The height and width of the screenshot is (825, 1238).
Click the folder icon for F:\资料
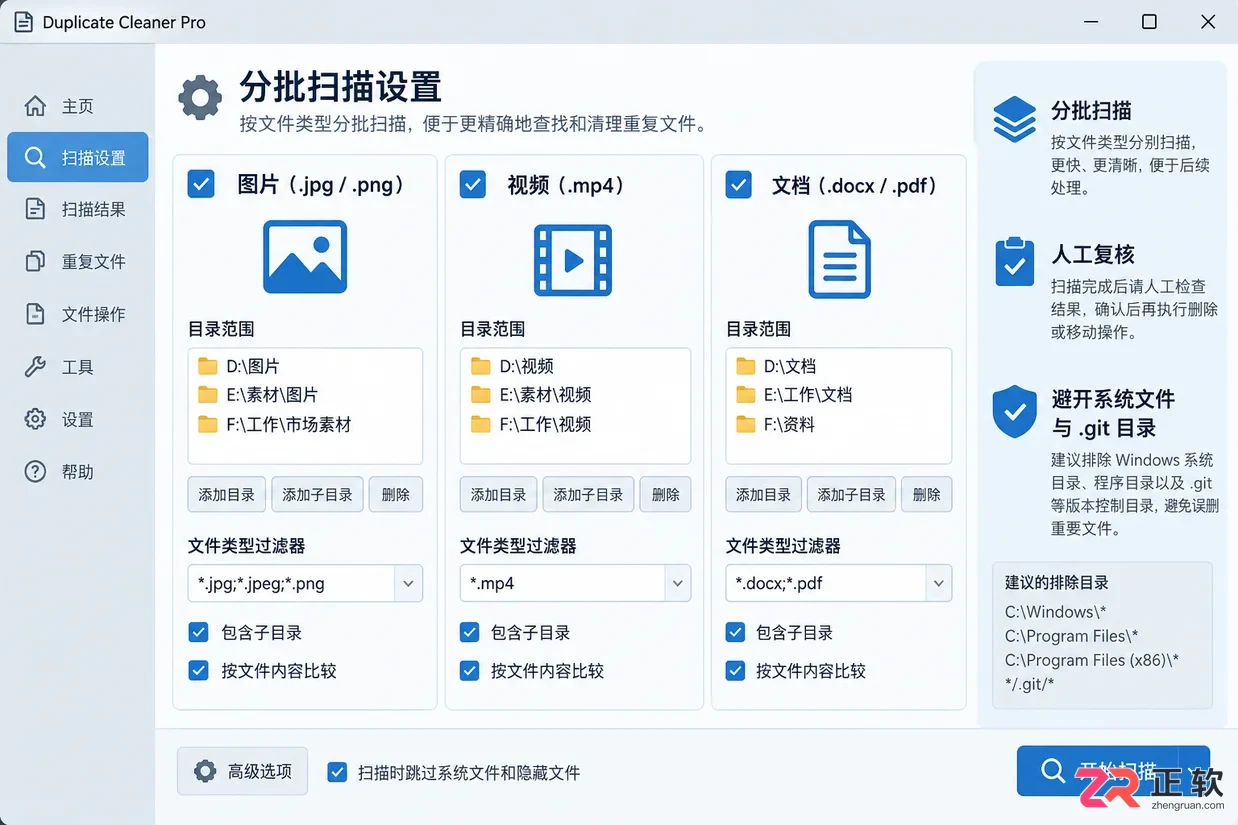pos(746,424)
